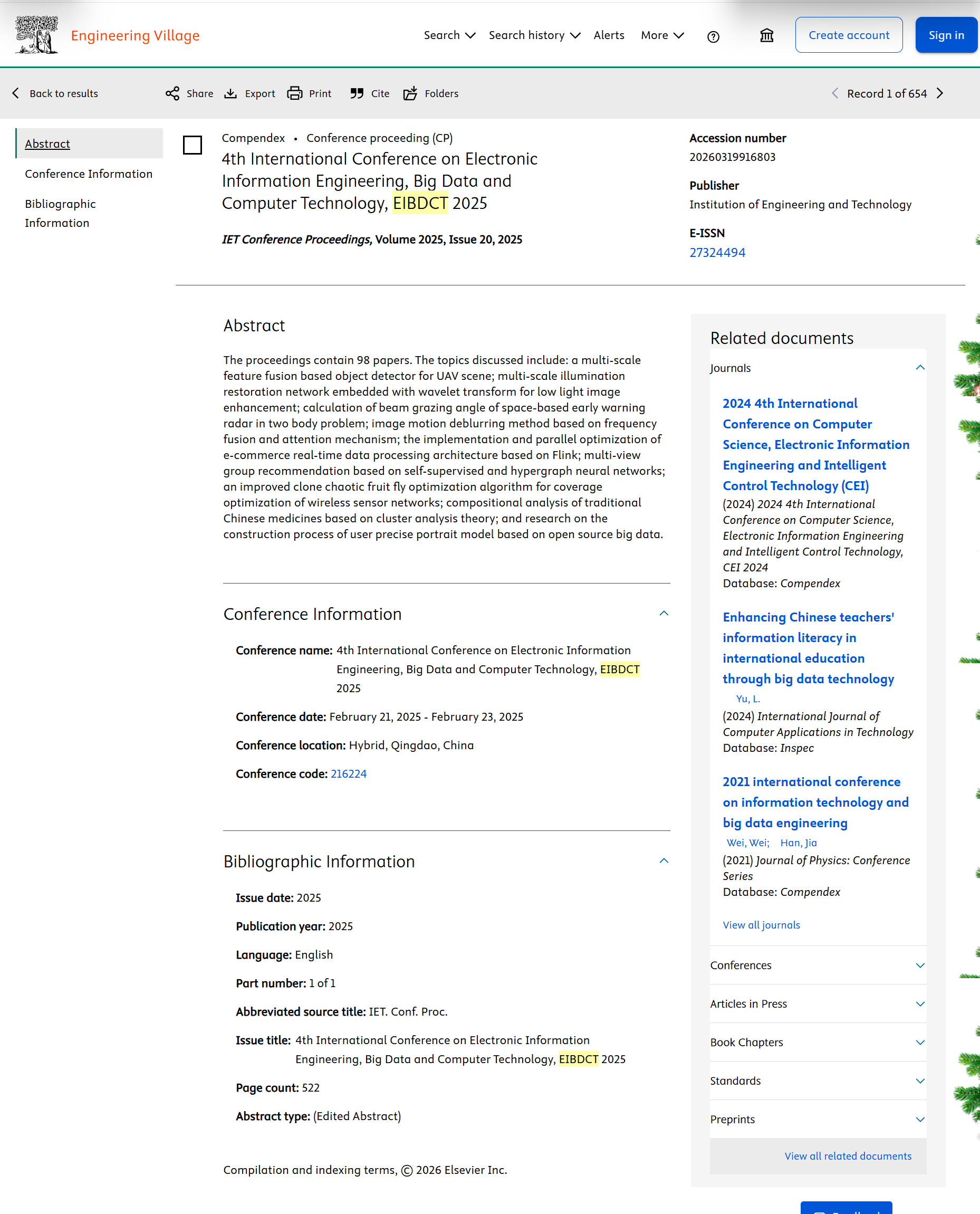Open the More dropdown menu

662,35
